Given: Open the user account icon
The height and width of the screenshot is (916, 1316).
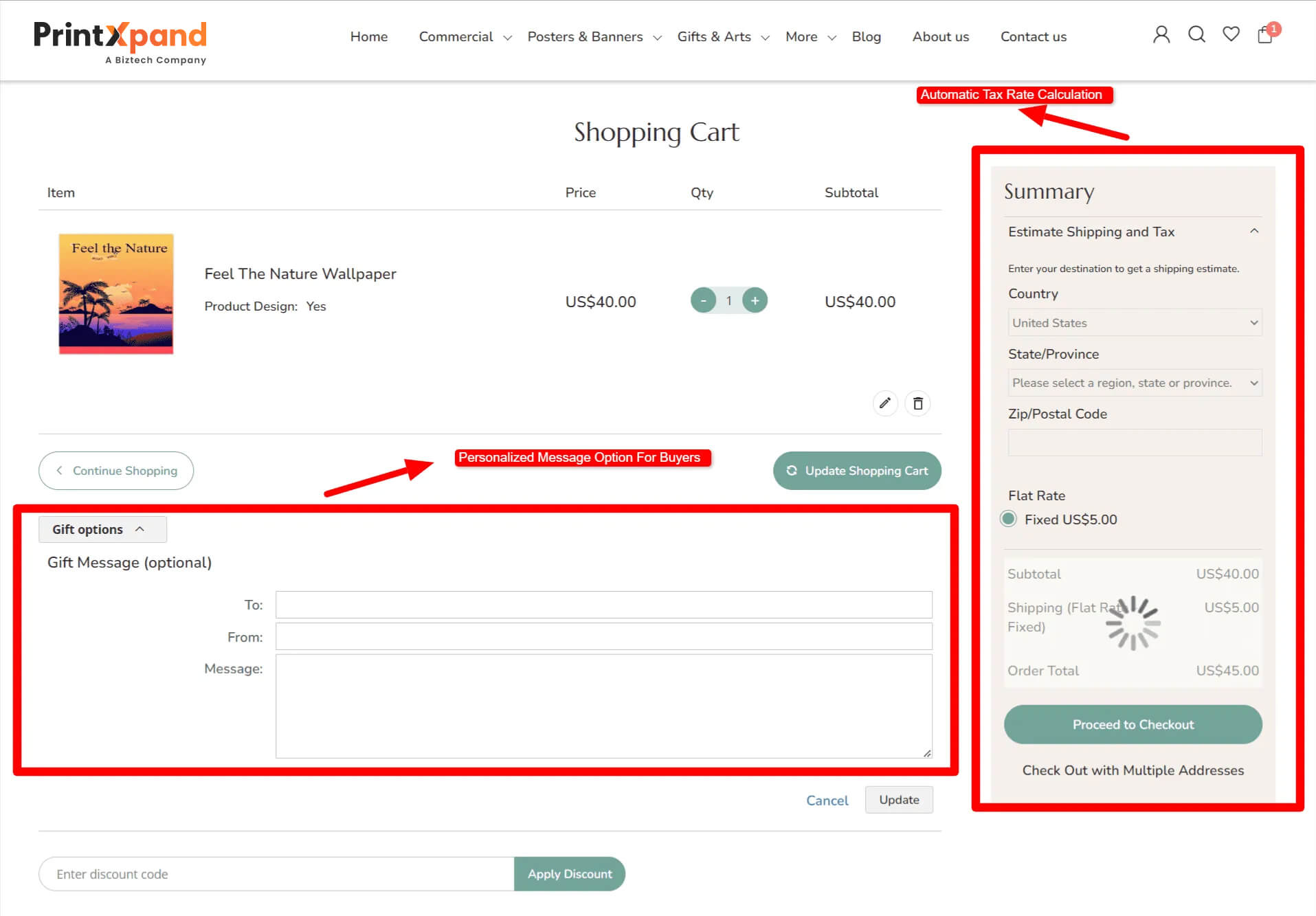Looking at the screenshot, I should pyautogui.click(x=1161, y=34).
